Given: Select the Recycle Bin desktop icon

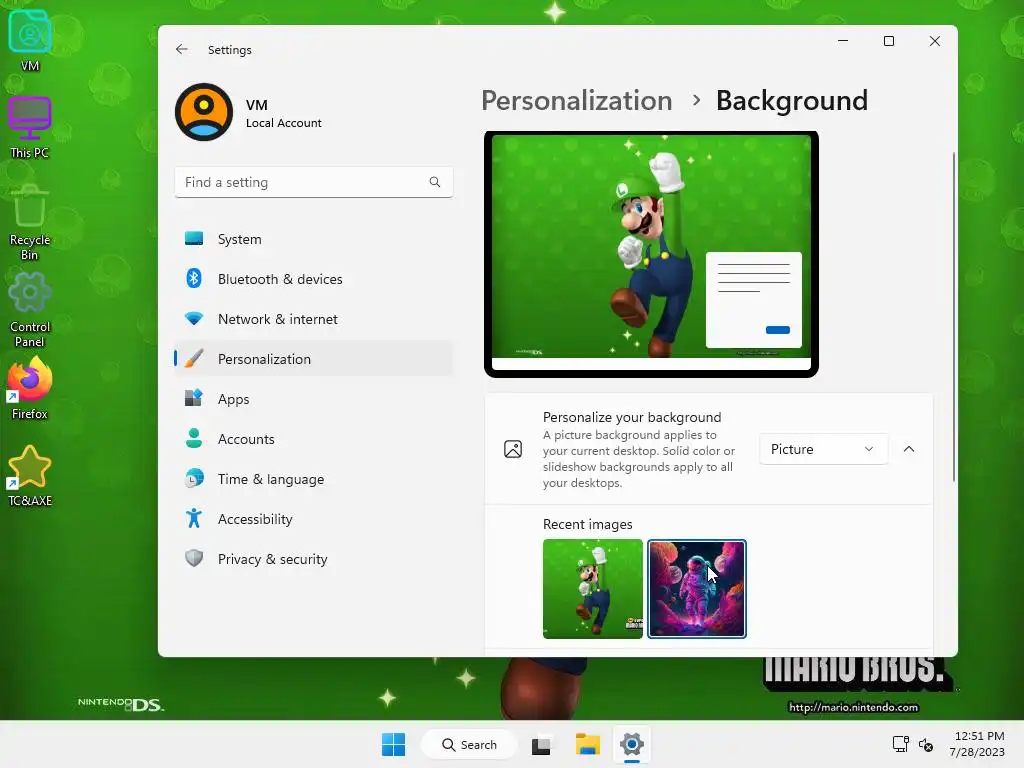Looking at the screenshot, I should (x=29, y=222).
